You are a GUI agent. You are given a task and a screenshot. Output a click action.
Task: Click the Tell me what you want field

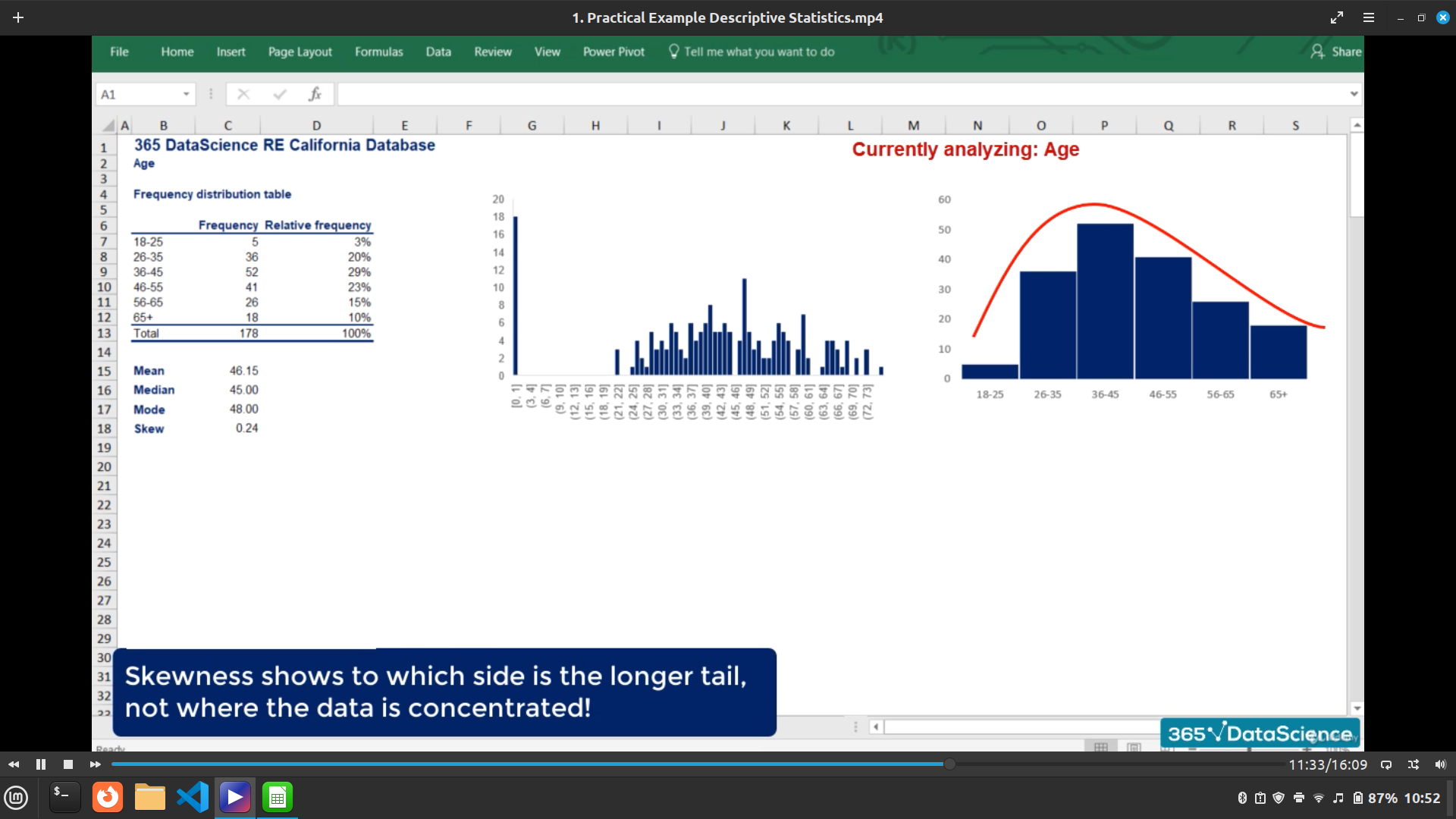[x=758, y=52]
